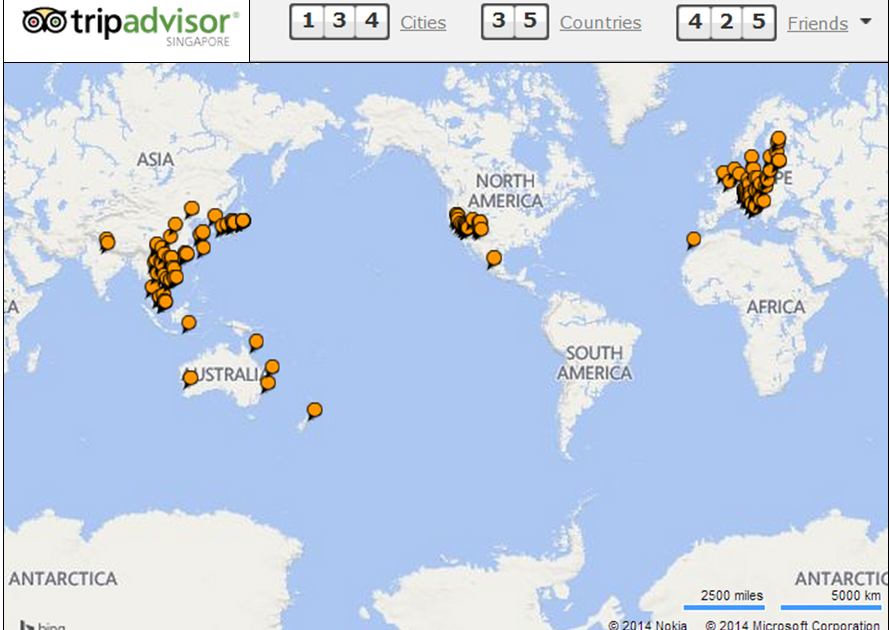Click the TripAdvisor owl logo

45,20
